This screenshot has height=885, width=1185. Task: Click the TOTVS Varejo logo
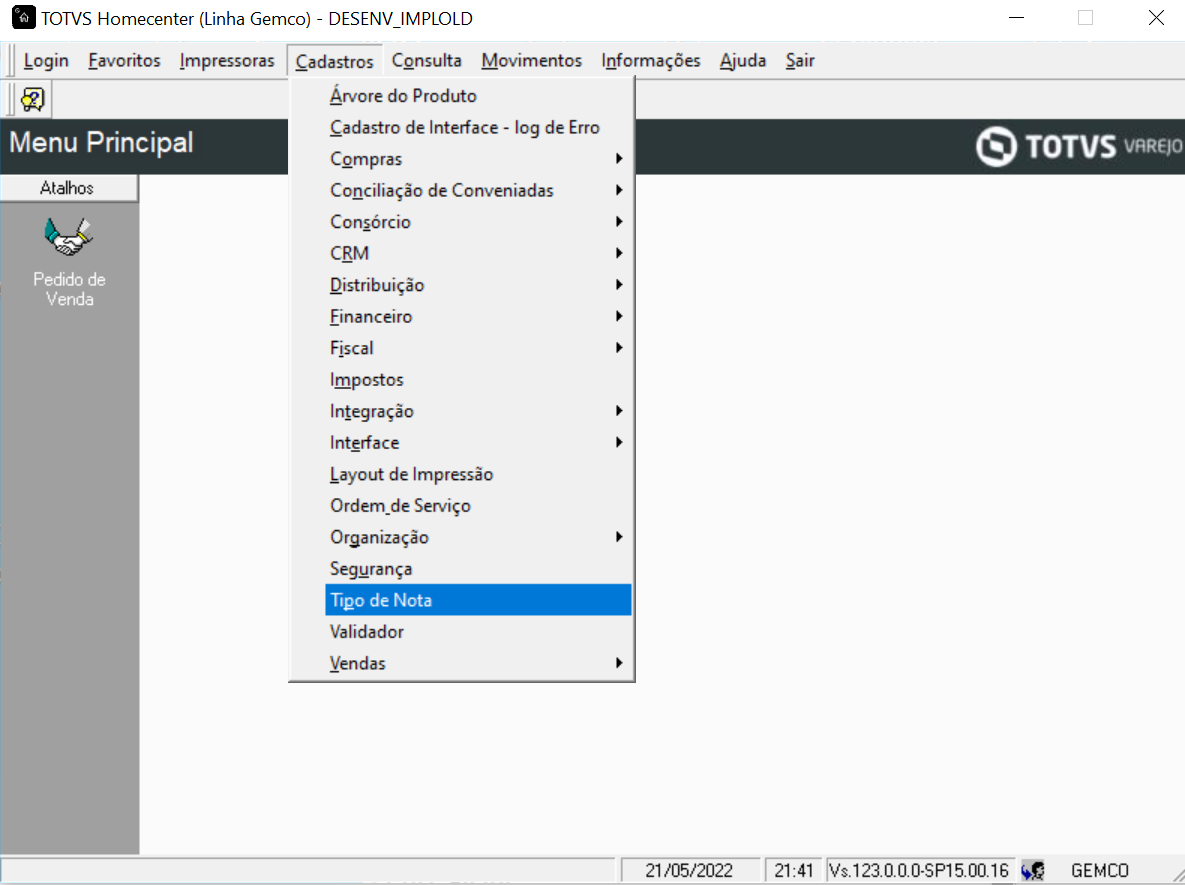pos(1078,146)
